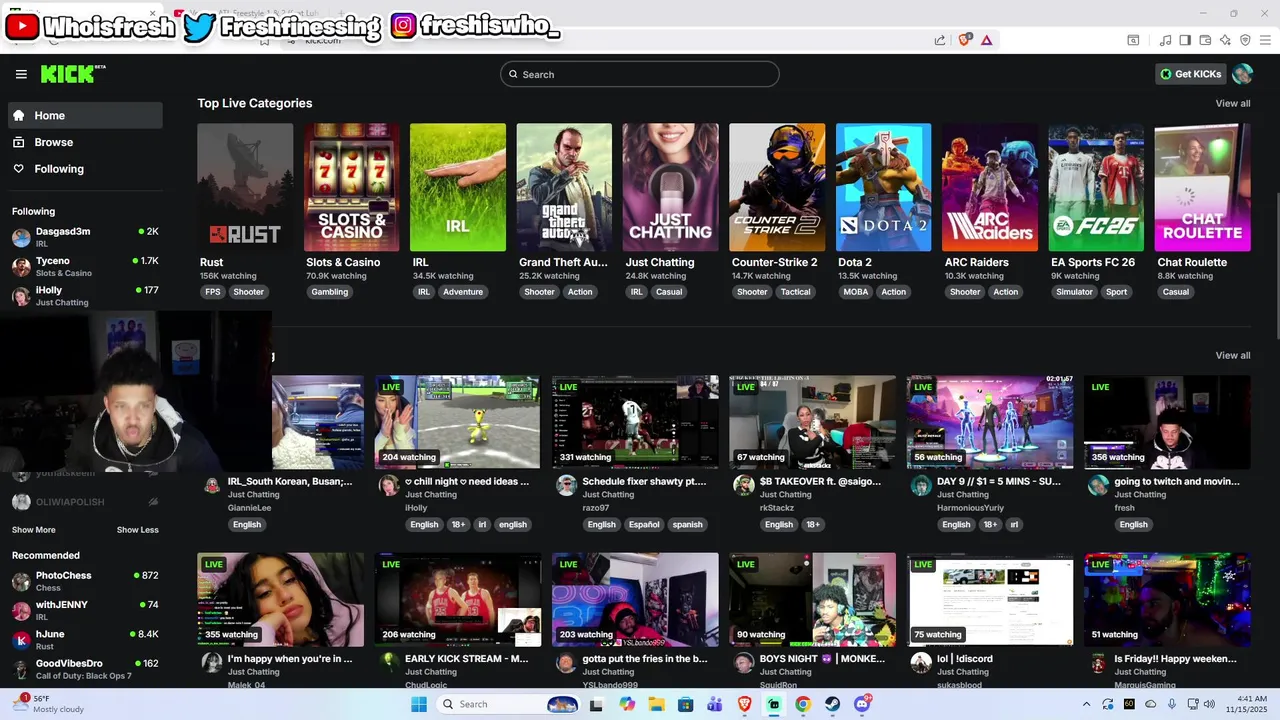View all Top Live Categories
Screen dimensions: 1280x720
pyautogui.click(x=1232, y=103)
